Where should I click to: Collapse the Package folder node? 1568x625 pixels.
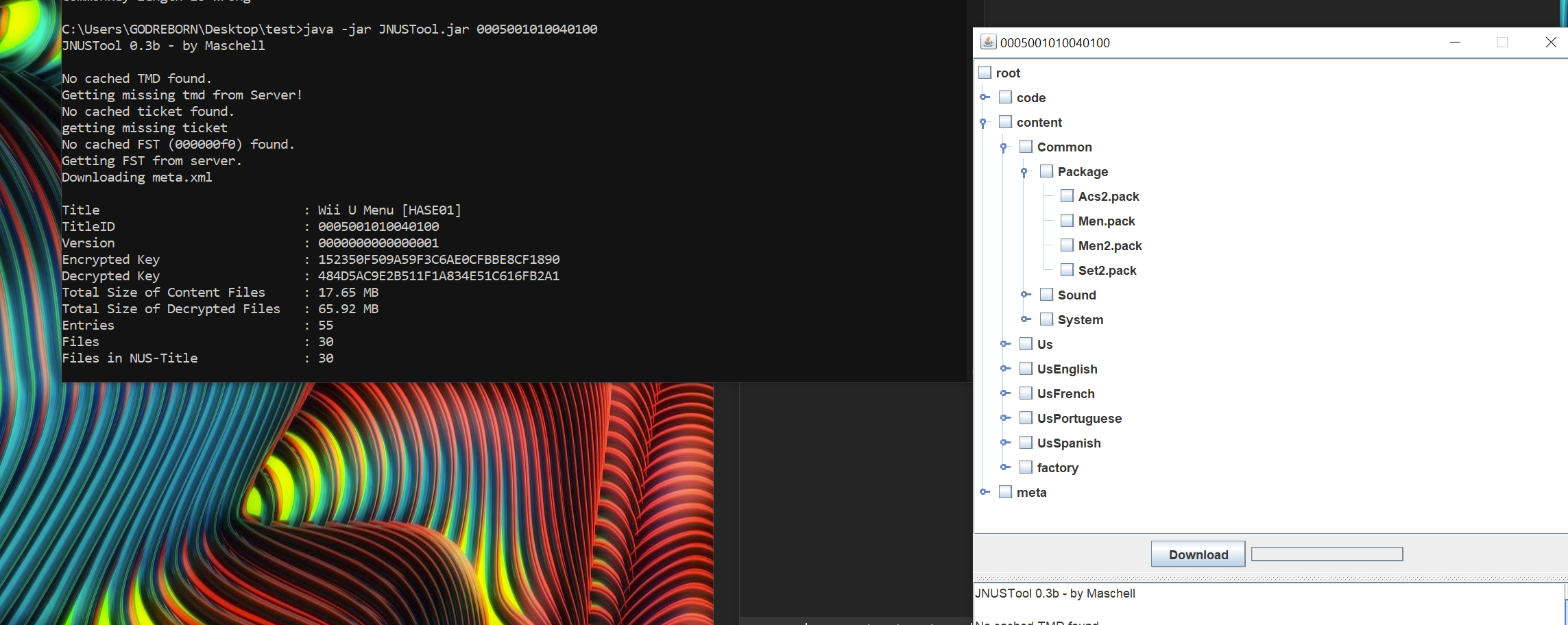click(1025, 172)
